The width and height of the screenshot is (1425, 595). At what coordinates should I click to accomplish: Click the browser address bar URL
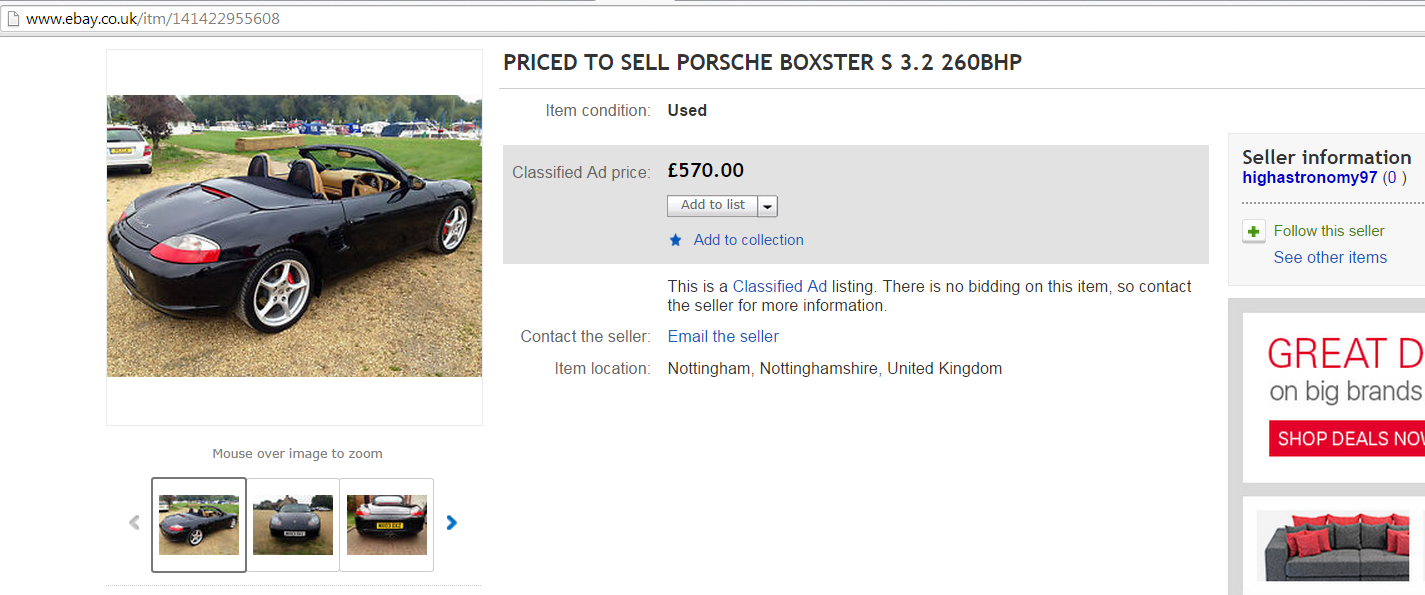point(153,19)
